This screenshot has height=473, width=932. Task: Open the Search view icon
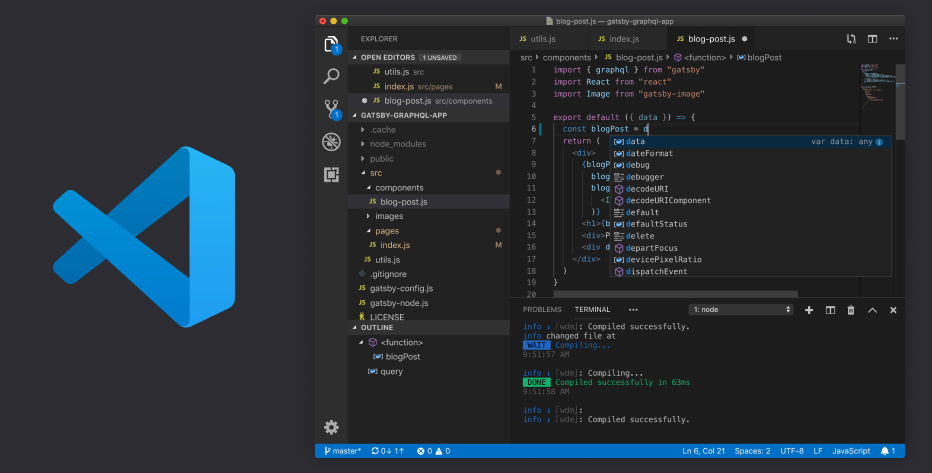point(331,76)
